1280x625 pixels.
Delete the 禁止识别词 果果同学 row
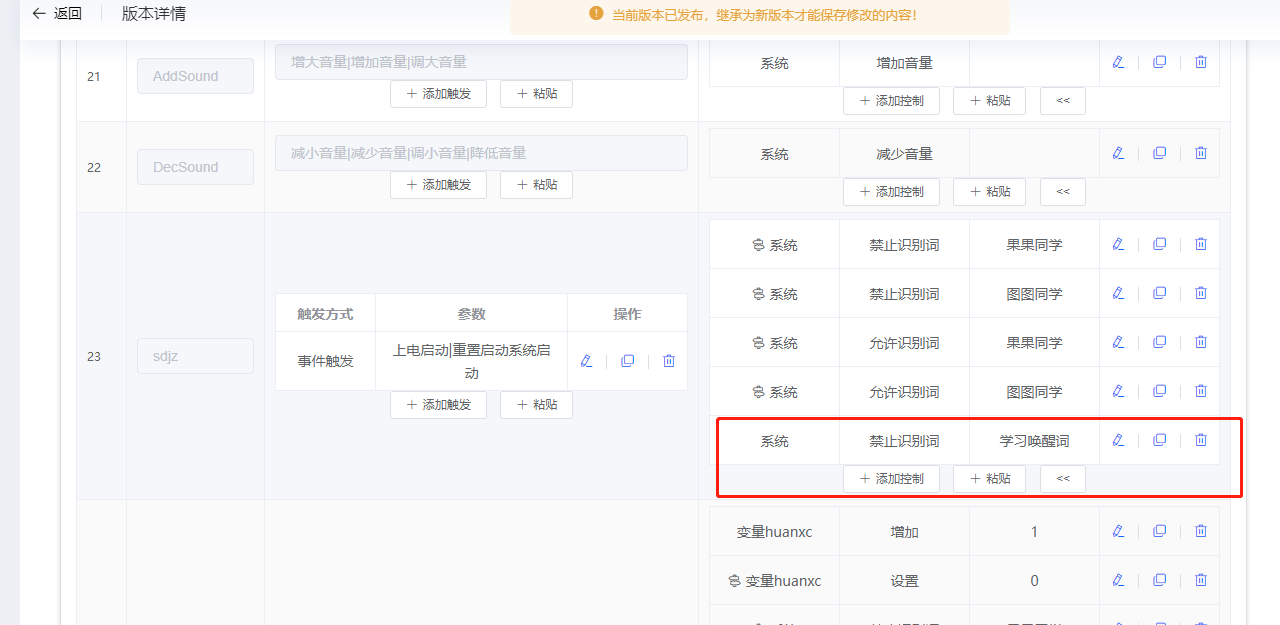[x=1200, y=243]
